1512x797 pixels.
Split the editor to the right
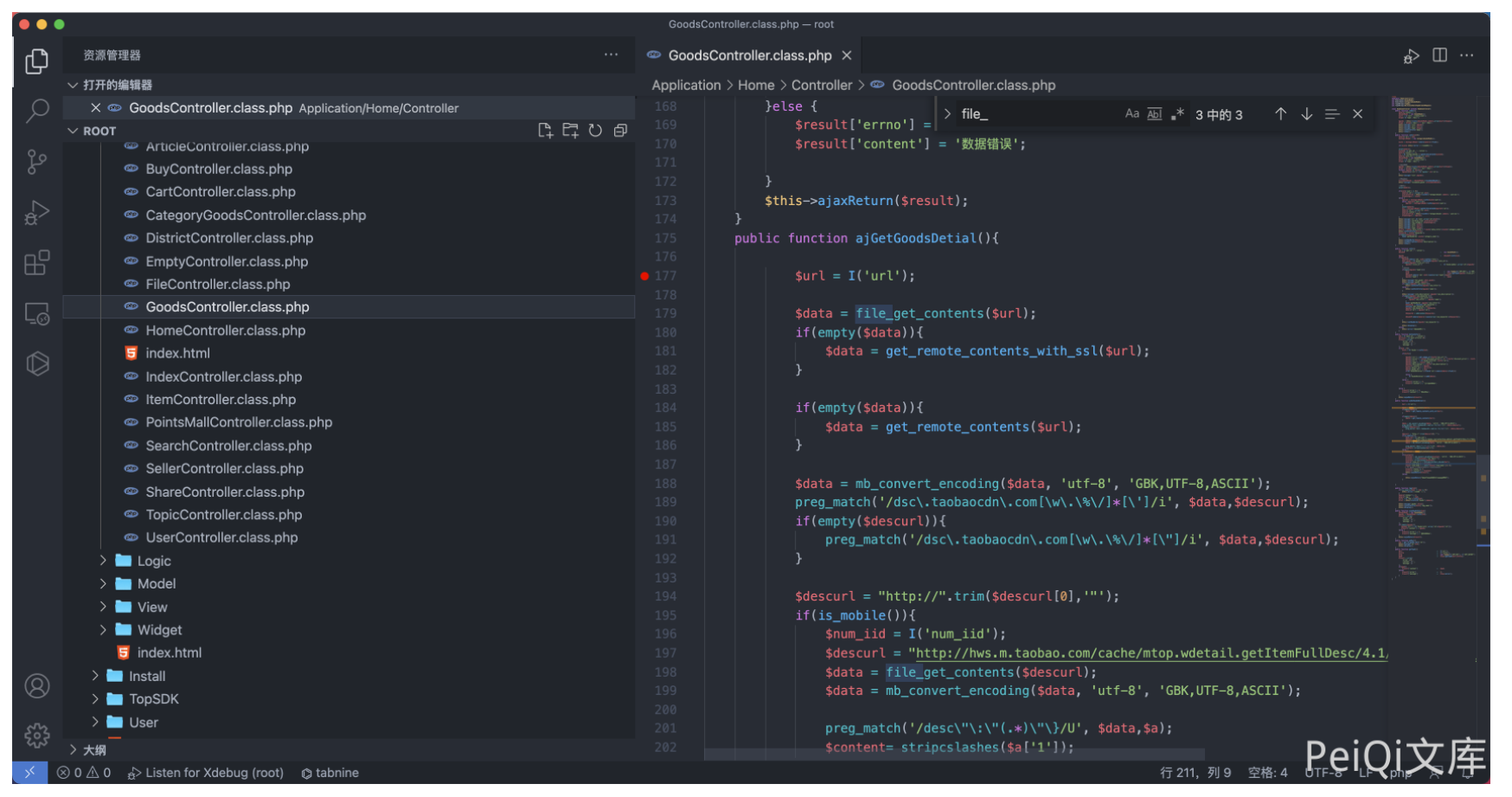[x=1439, y=55]
